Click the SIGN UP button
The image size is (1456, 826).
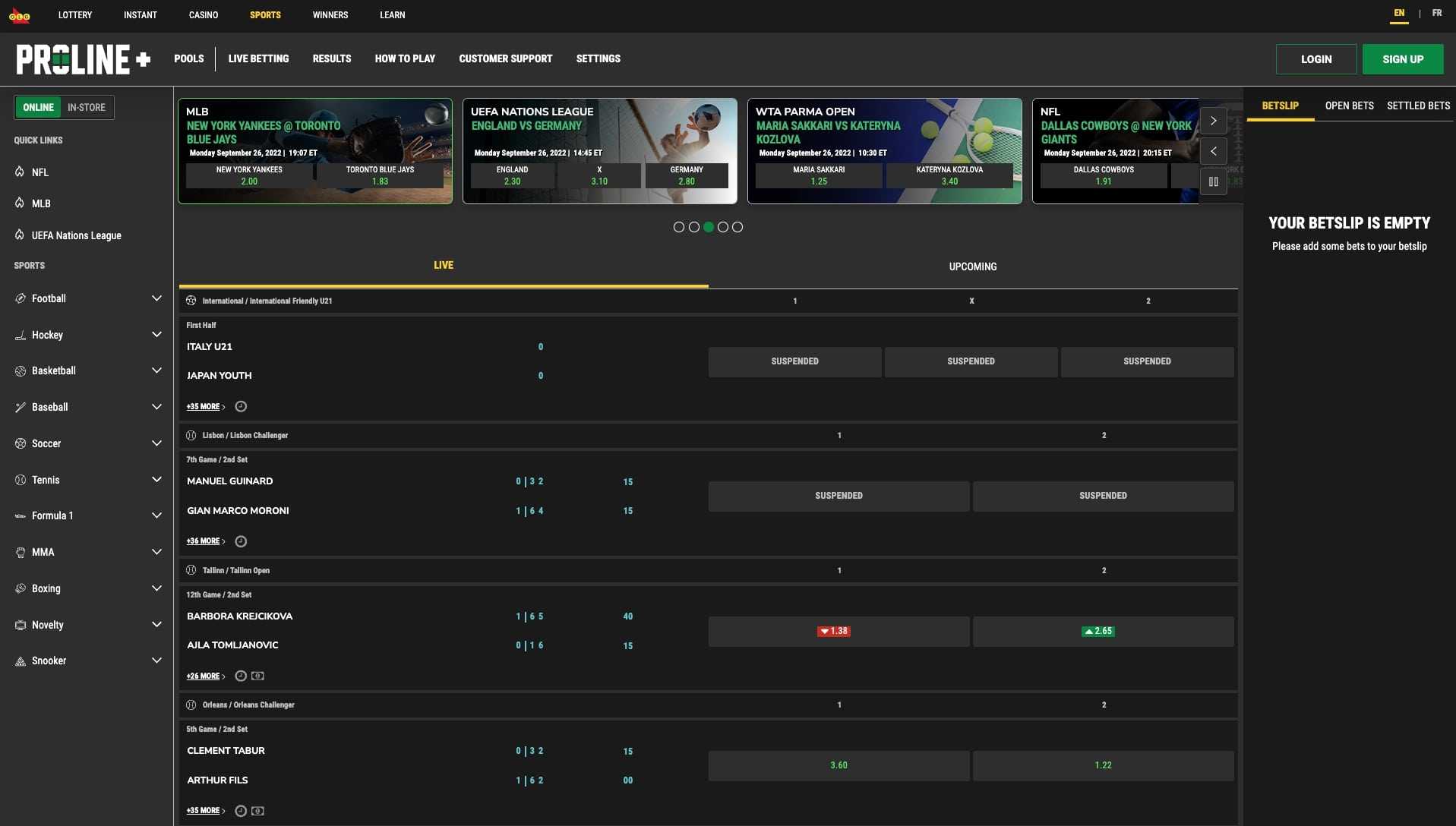tap(1403, 59)
